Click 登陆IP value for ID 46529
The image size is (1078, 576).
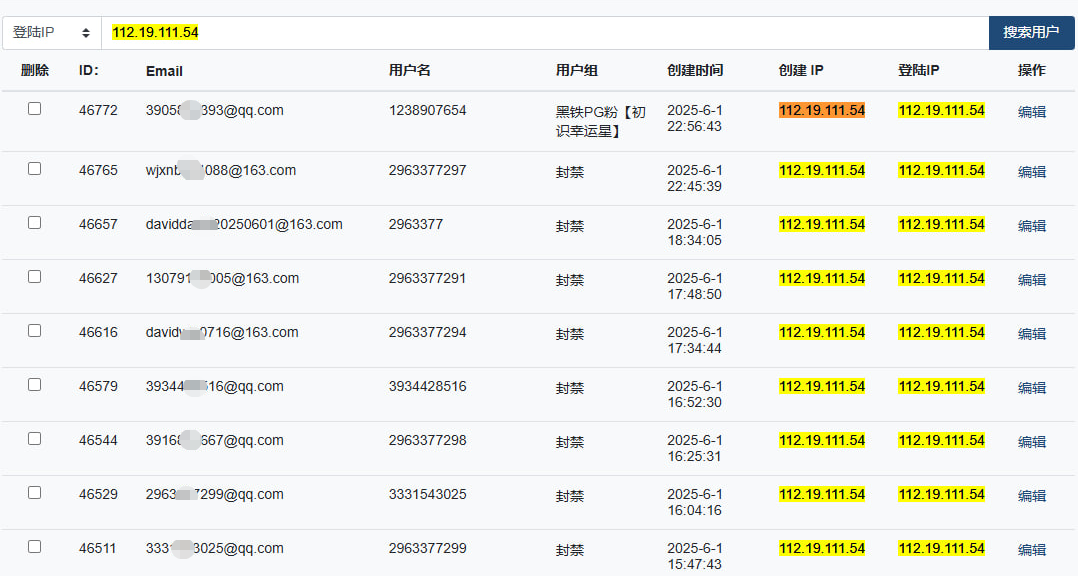click(942, 494)
